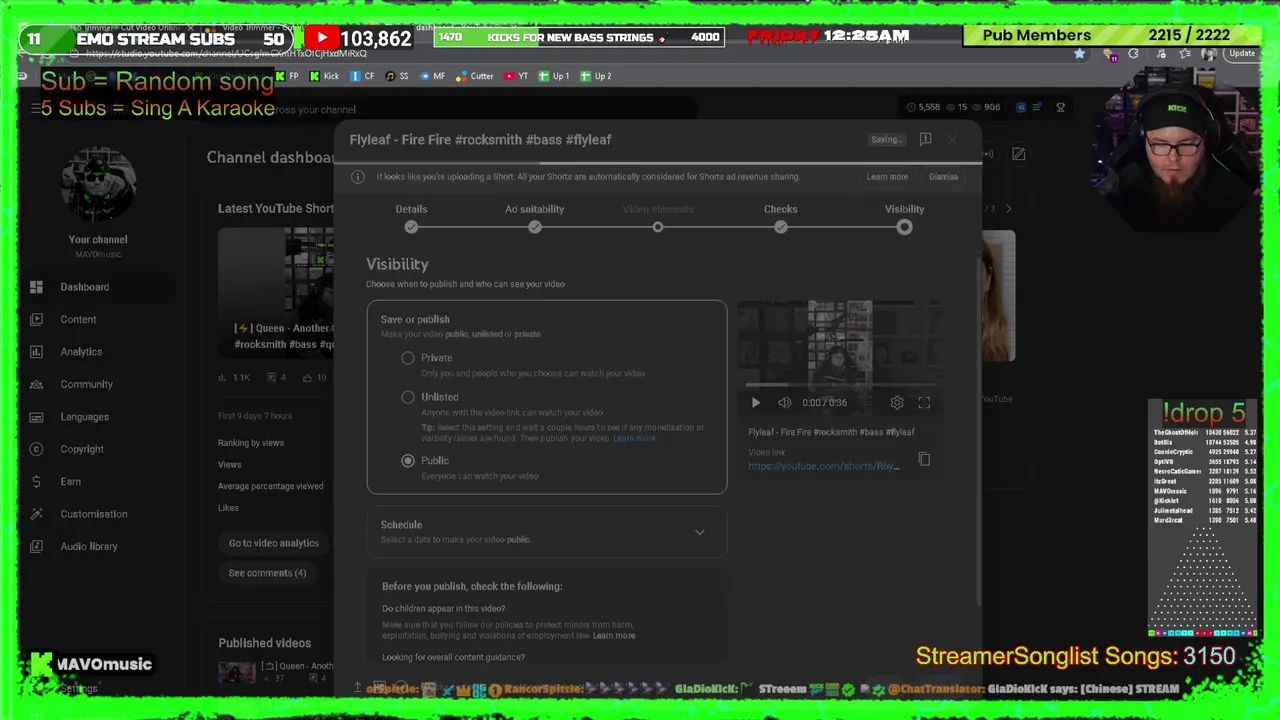Click the Earn dollar icon in sidebar
This screenshot has width=1280, height=720.
(36, 482)
